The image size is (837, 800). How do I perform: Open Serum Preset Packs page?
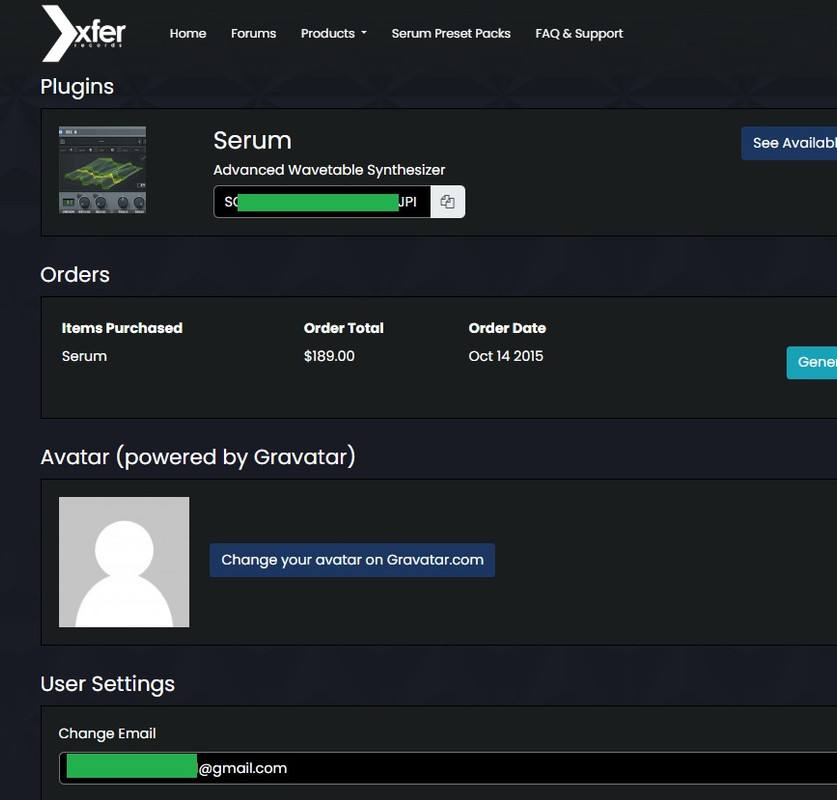click(451, 34)
